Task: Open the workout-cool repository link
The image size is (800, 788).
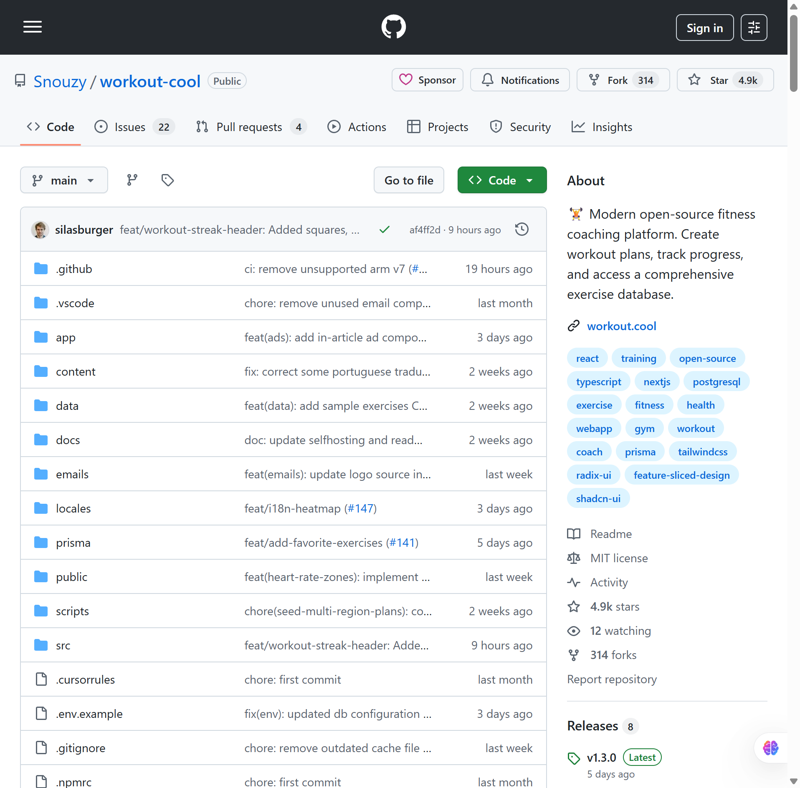Action: (x=150, y=81)
